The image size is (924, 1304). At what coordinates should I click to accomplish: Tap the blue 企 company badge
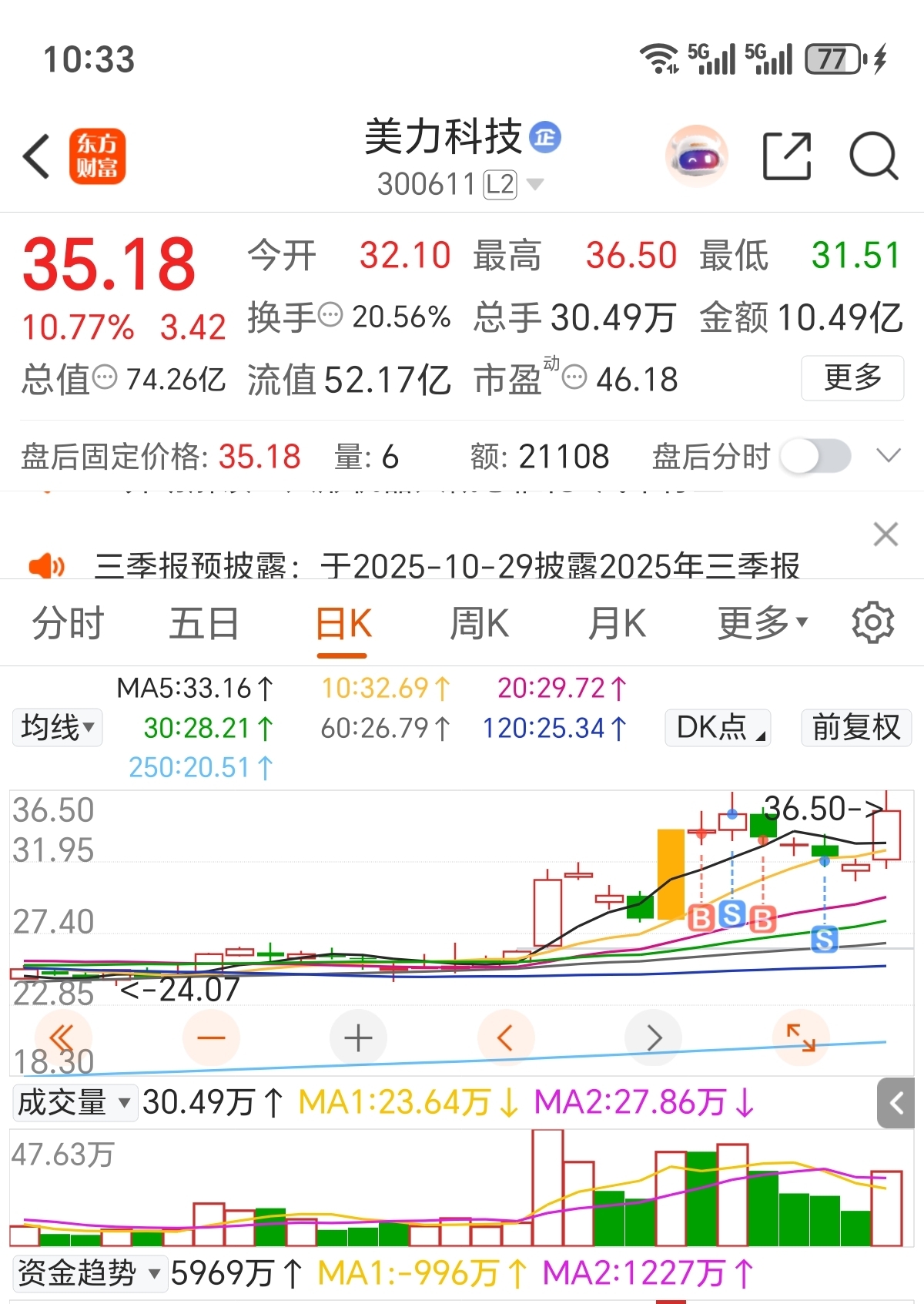click(x=545, y=138)
